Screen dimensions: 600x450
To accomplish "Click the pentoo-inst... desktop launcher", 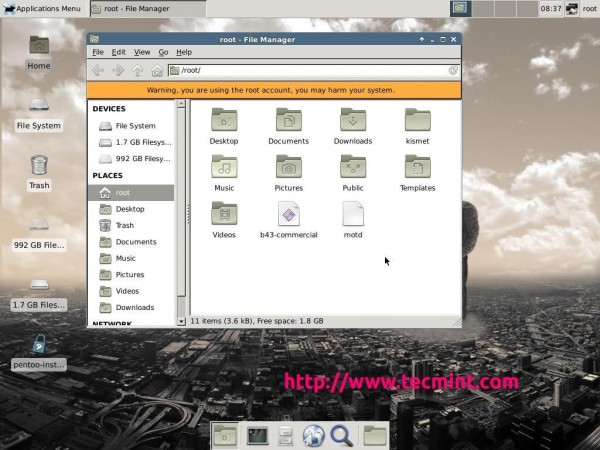I will pos(39,352).
